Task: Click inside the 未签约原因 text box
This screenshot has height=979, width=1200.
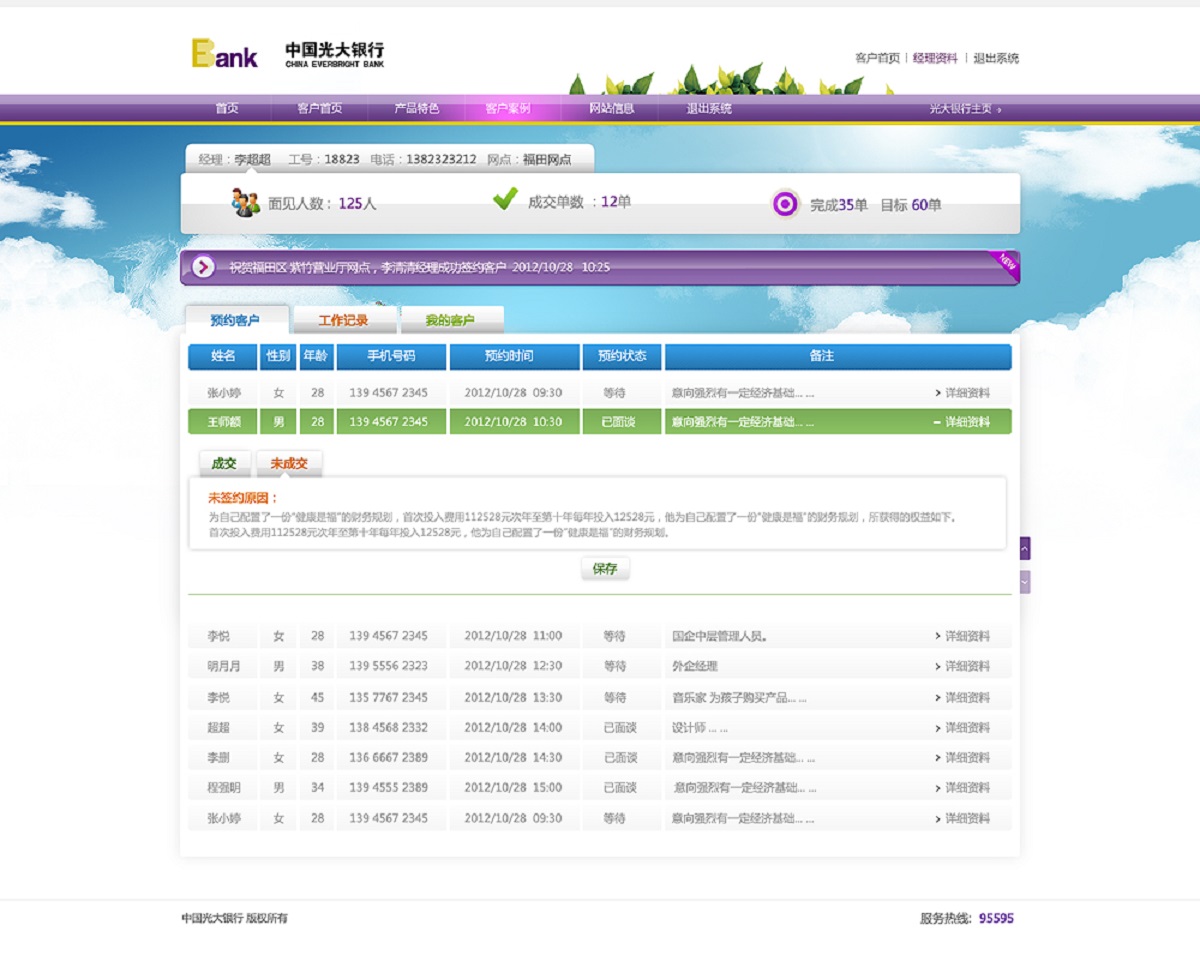Action: pyautogui.click(x=597, y=513)
